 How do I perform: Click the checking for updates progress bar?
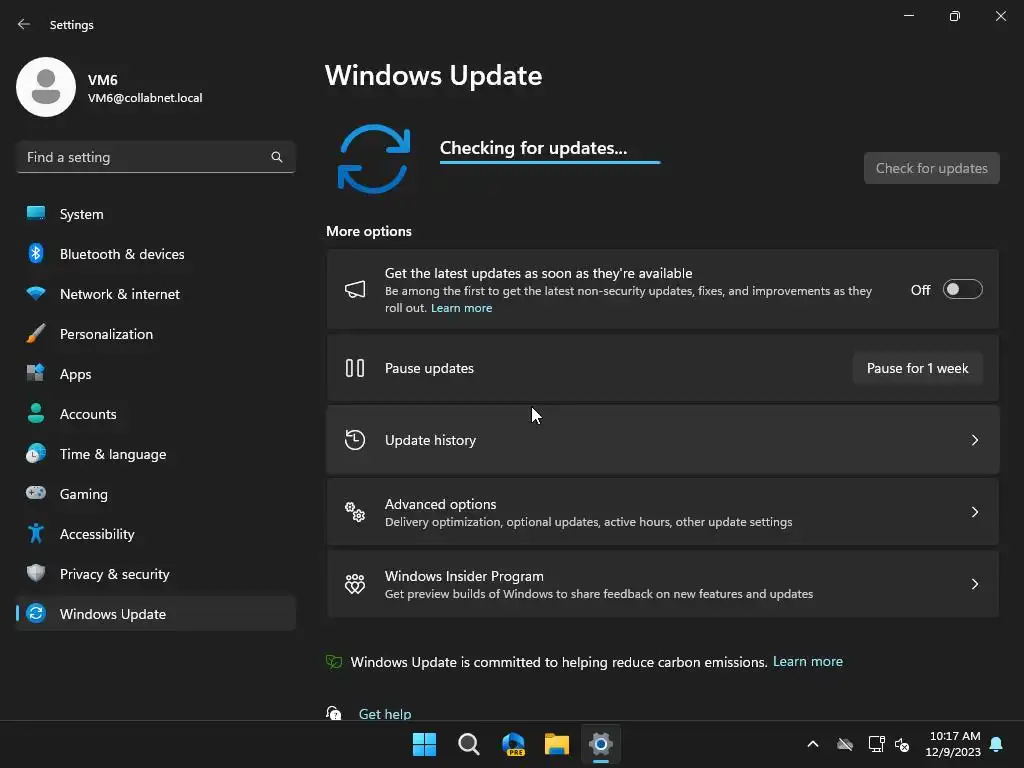point(550,162)
